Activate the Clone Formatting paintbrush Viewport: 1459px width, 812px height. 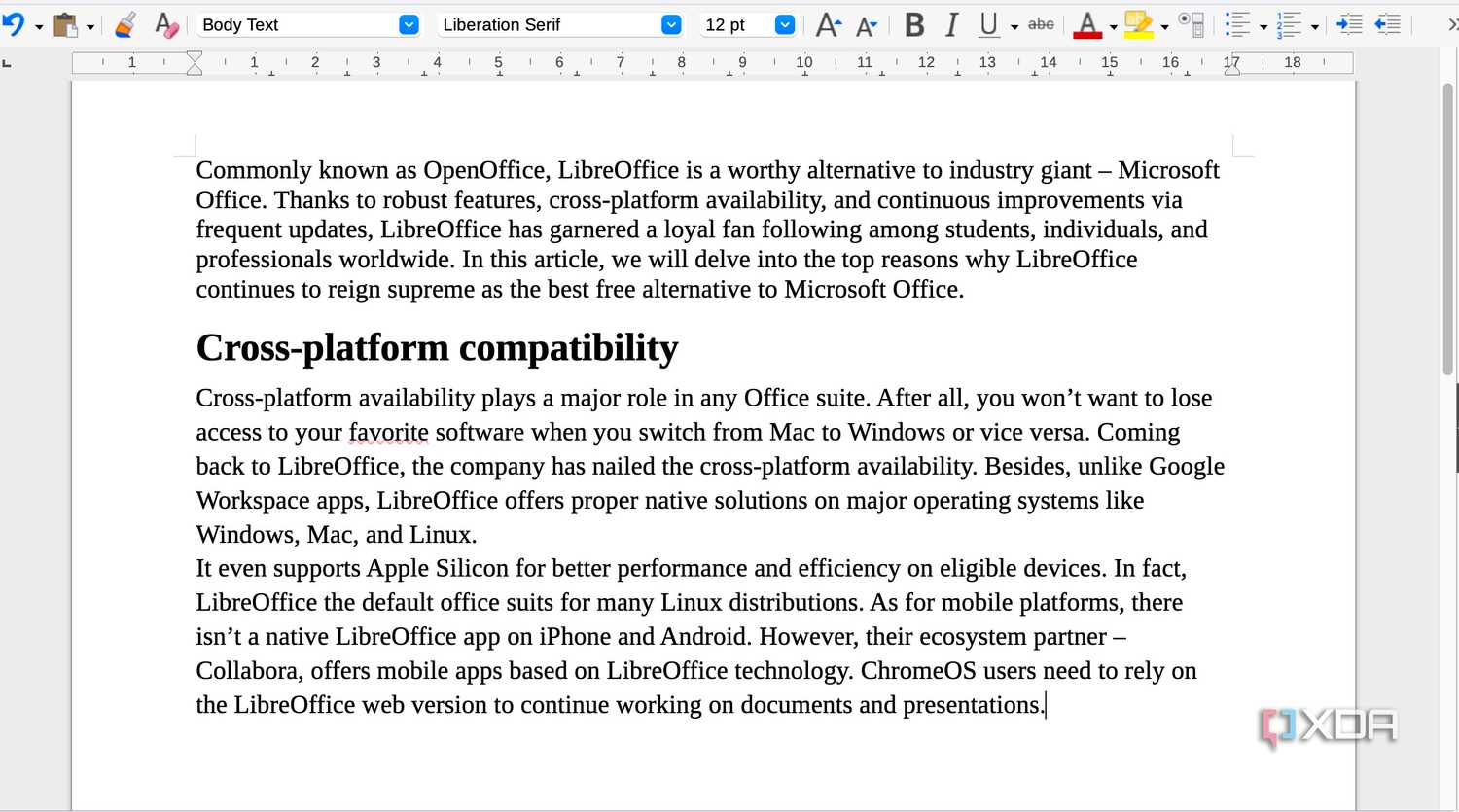pyautogui.click(x=125, y=25)
